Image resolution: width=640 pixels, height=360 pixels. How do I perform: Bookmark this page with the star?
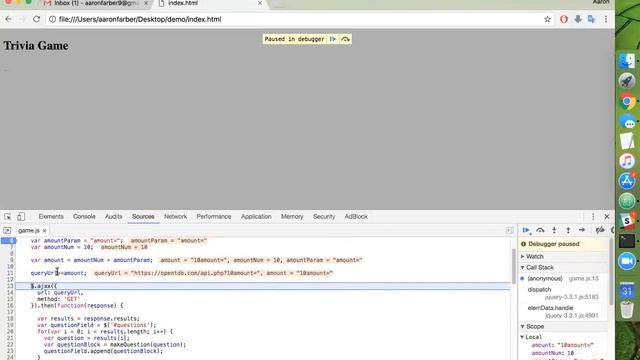(547, 19)
